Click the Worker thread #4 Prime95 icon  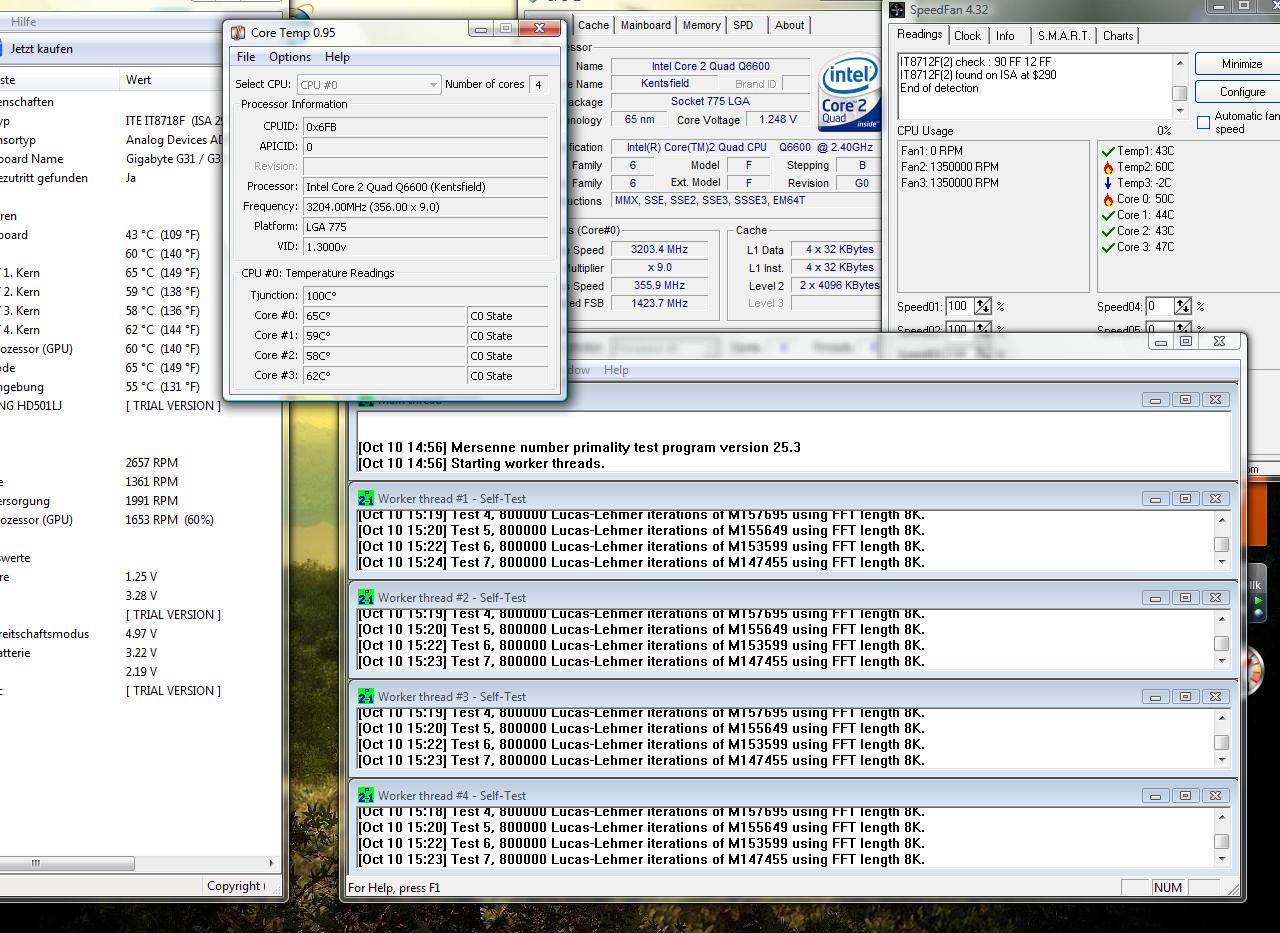(x=366, y=795)
